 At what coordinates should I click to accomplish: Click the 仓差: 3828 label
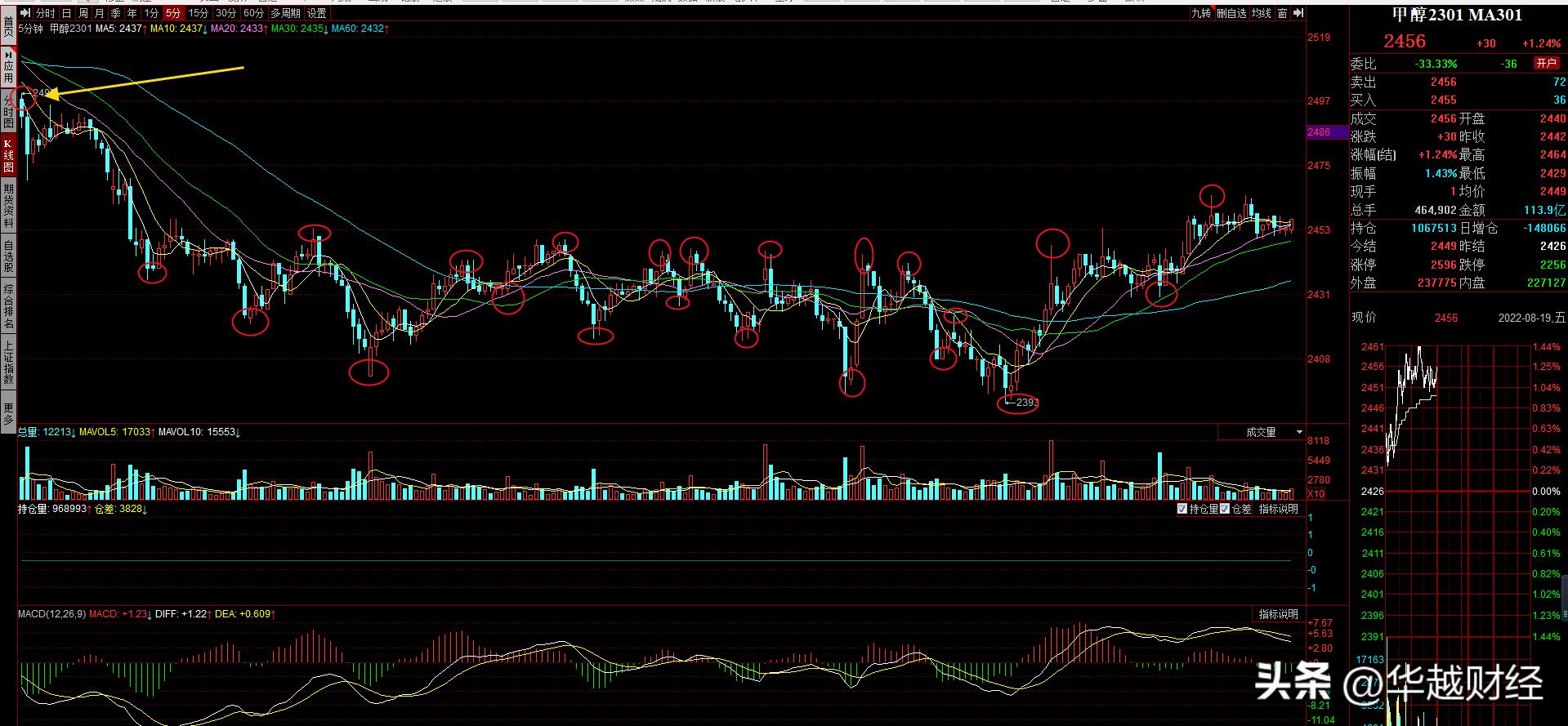tap(119, 509)
